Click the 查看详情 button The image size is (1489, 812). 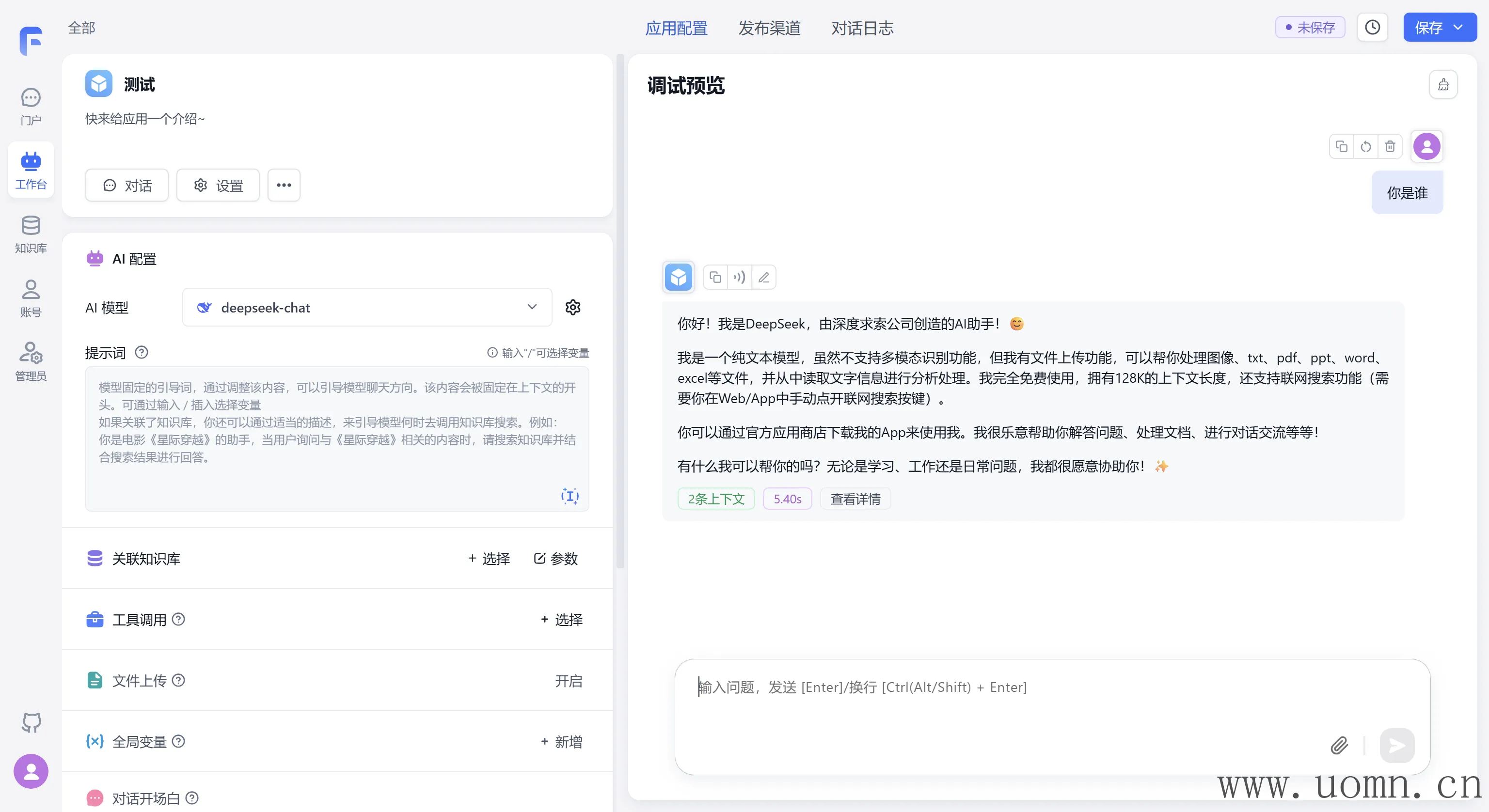pyautogui.click(x=855, y=499)
